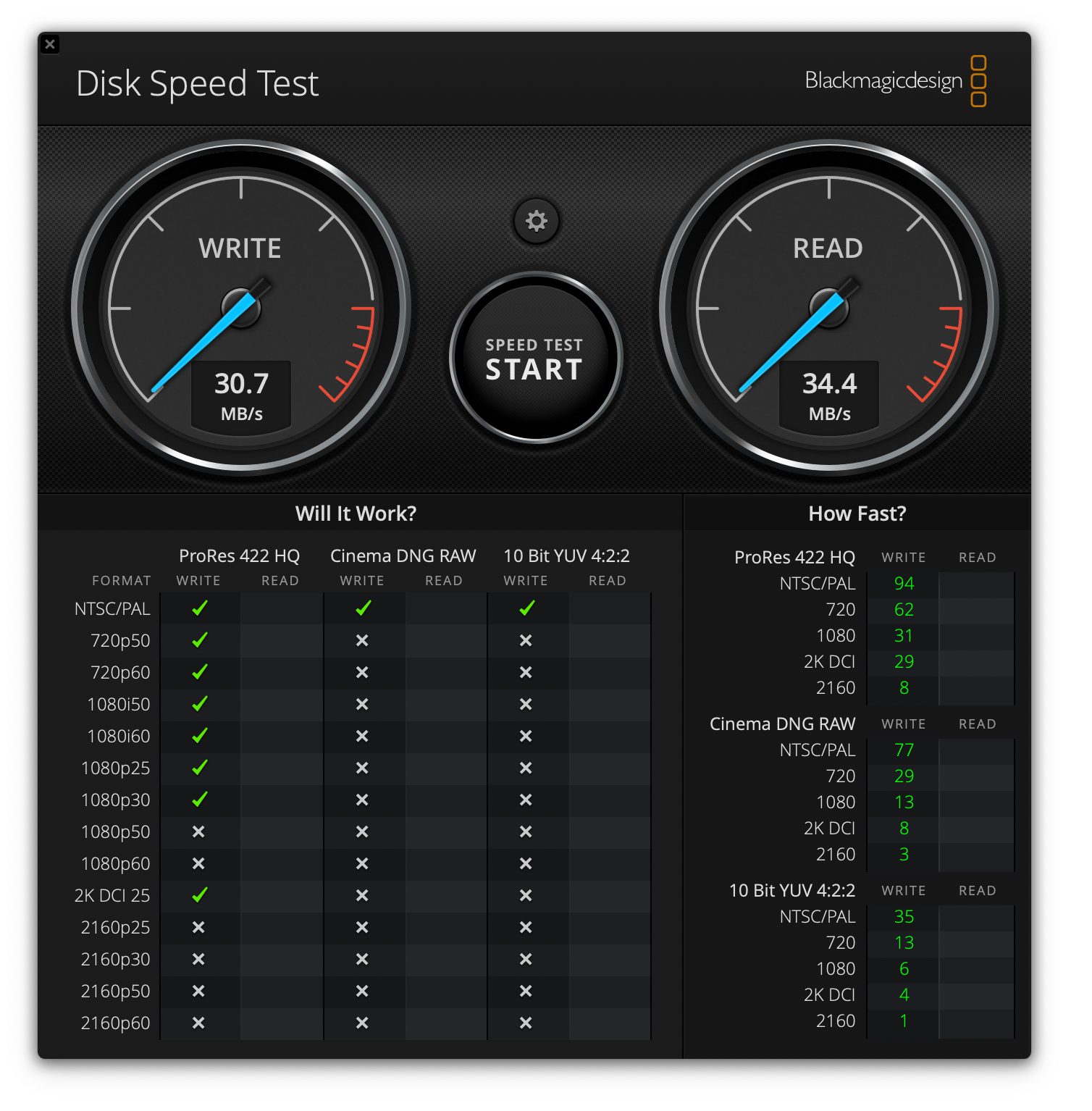Click Cinema DNG RAW 720p50 write cross
1092x1111 pixels.
(362, 640)
